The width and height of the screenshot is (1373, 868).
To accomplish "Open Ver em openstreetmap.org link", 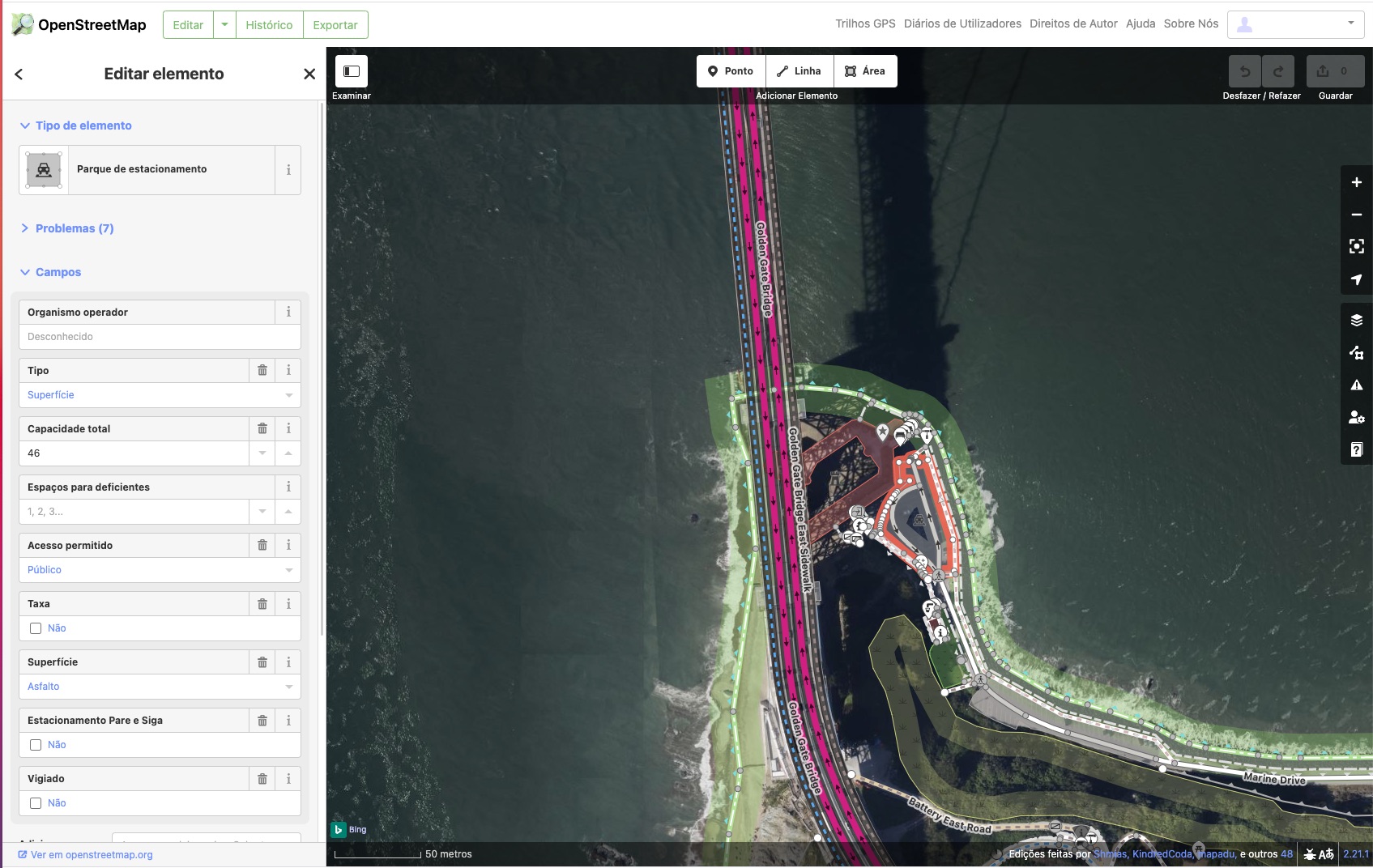I will pos(86,855).
